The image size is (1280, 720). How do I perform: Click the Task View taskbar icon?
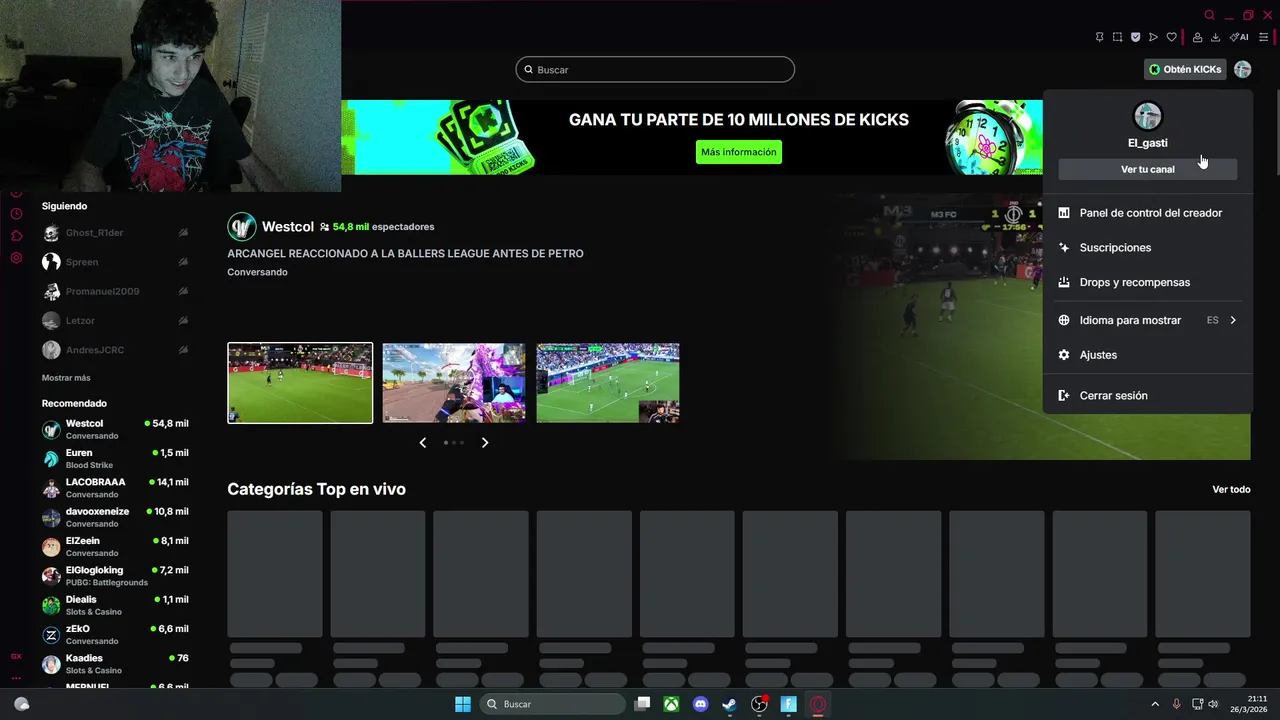(x=642, y=704)
